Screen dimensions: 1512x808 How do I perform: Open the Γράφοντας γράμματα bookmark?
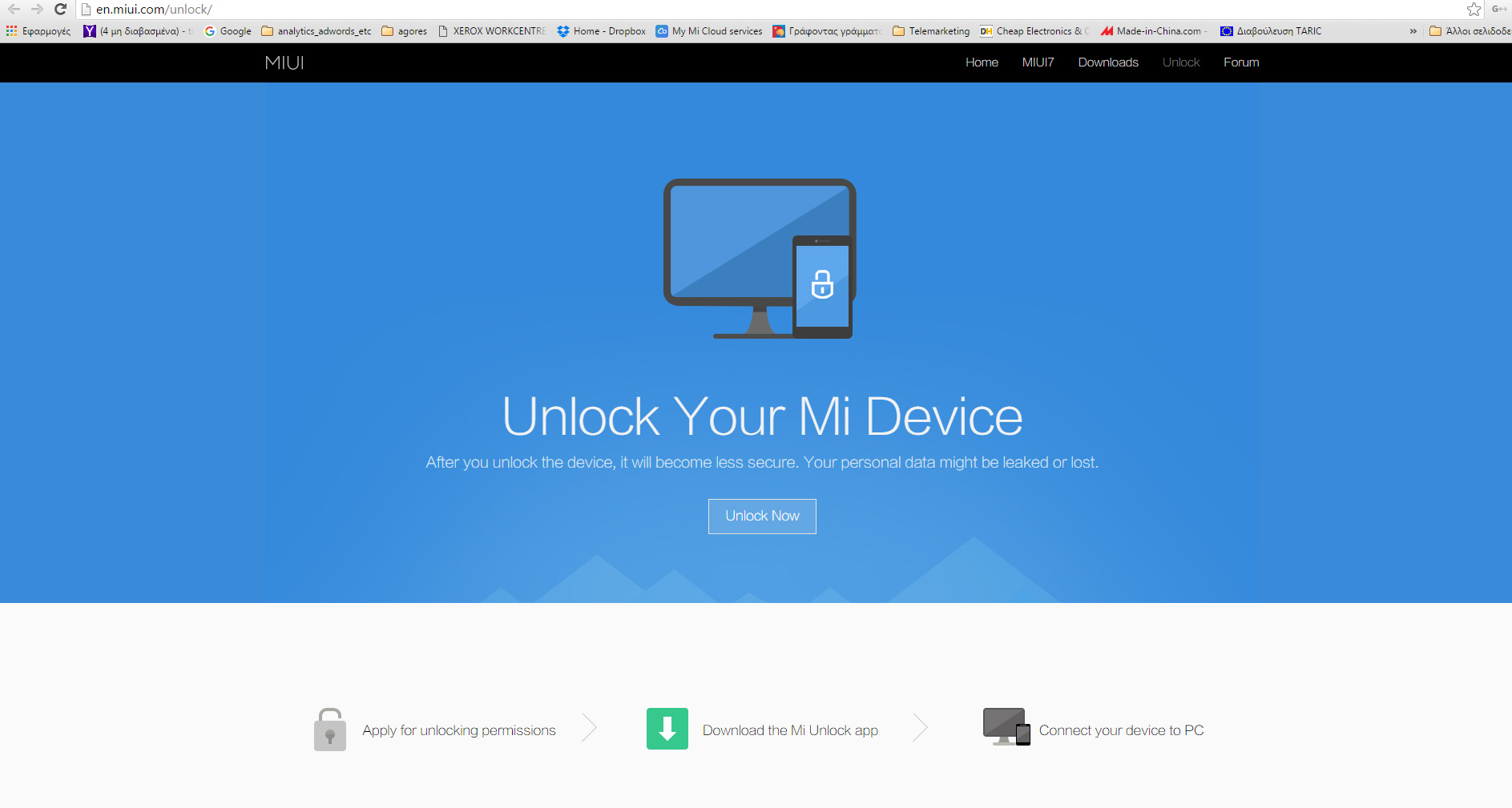[827, 31]
